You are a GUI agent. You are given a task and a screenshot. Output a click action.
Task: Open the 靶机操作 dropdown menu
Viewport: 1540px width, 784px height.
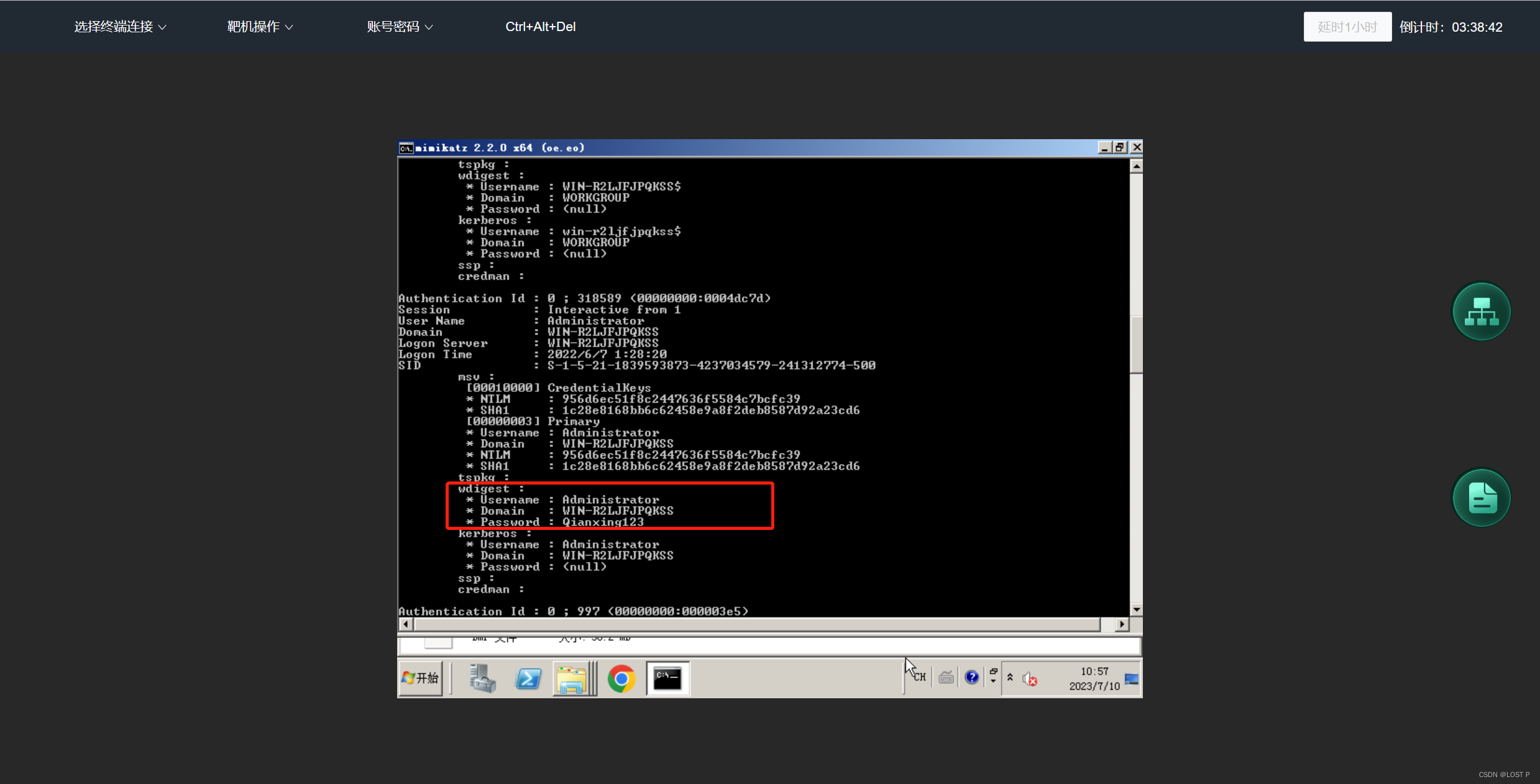tap(260, 27)
